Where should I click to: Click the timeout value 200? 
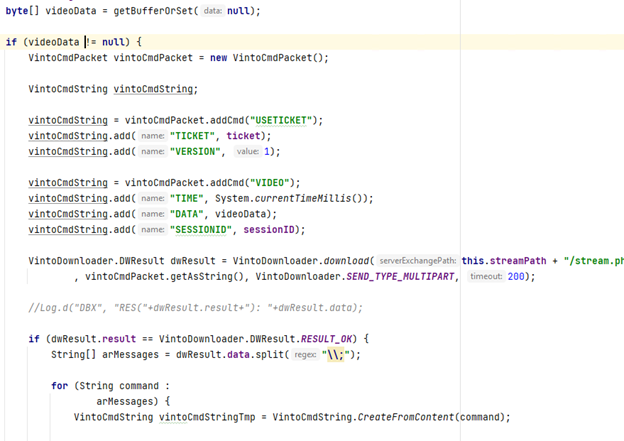point(516,276)
